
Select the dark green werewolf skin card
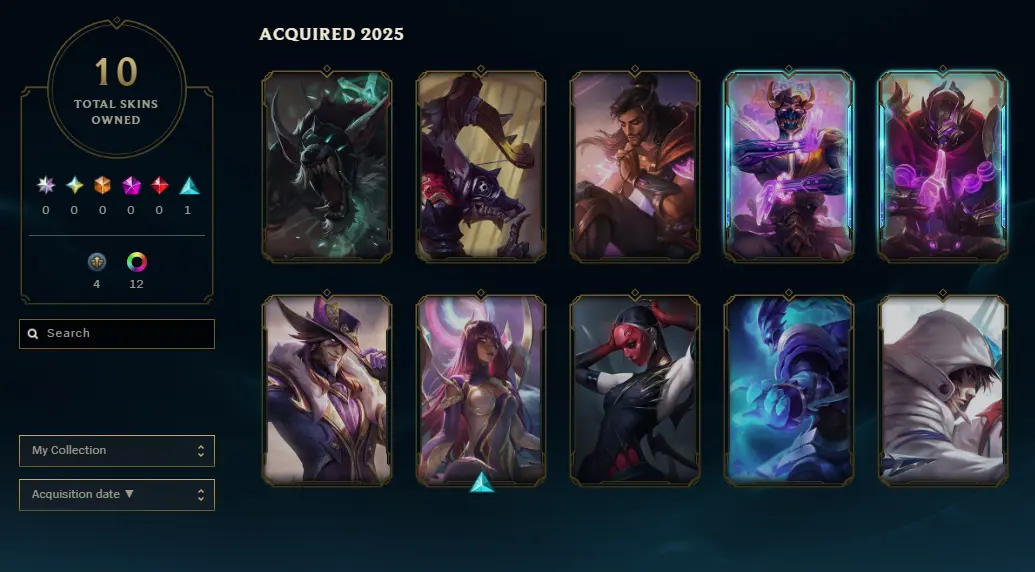[327, 166]
